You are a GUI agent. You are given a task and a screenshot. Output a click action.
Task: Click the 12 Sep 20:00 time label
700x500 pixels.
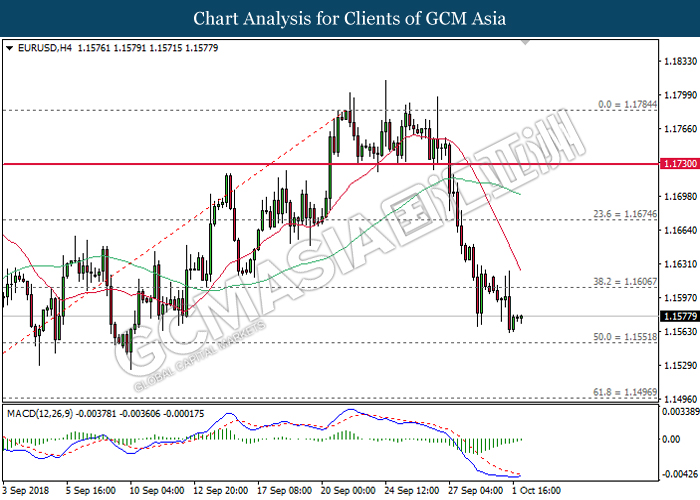221,491
